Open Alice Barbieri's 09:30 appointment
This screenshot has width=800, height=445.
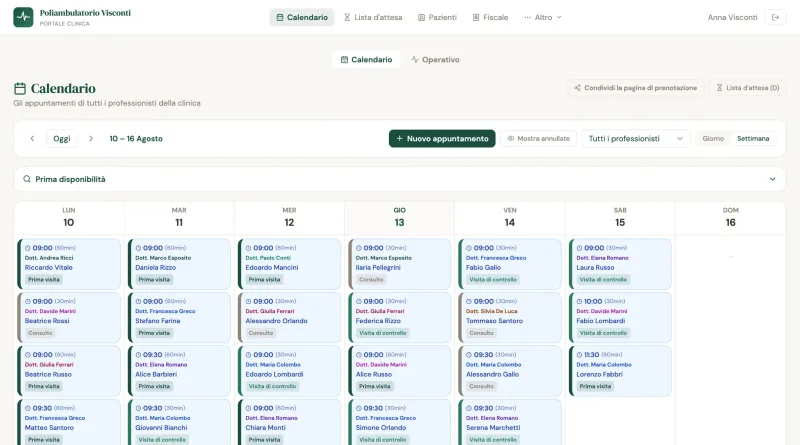point(179,371)
